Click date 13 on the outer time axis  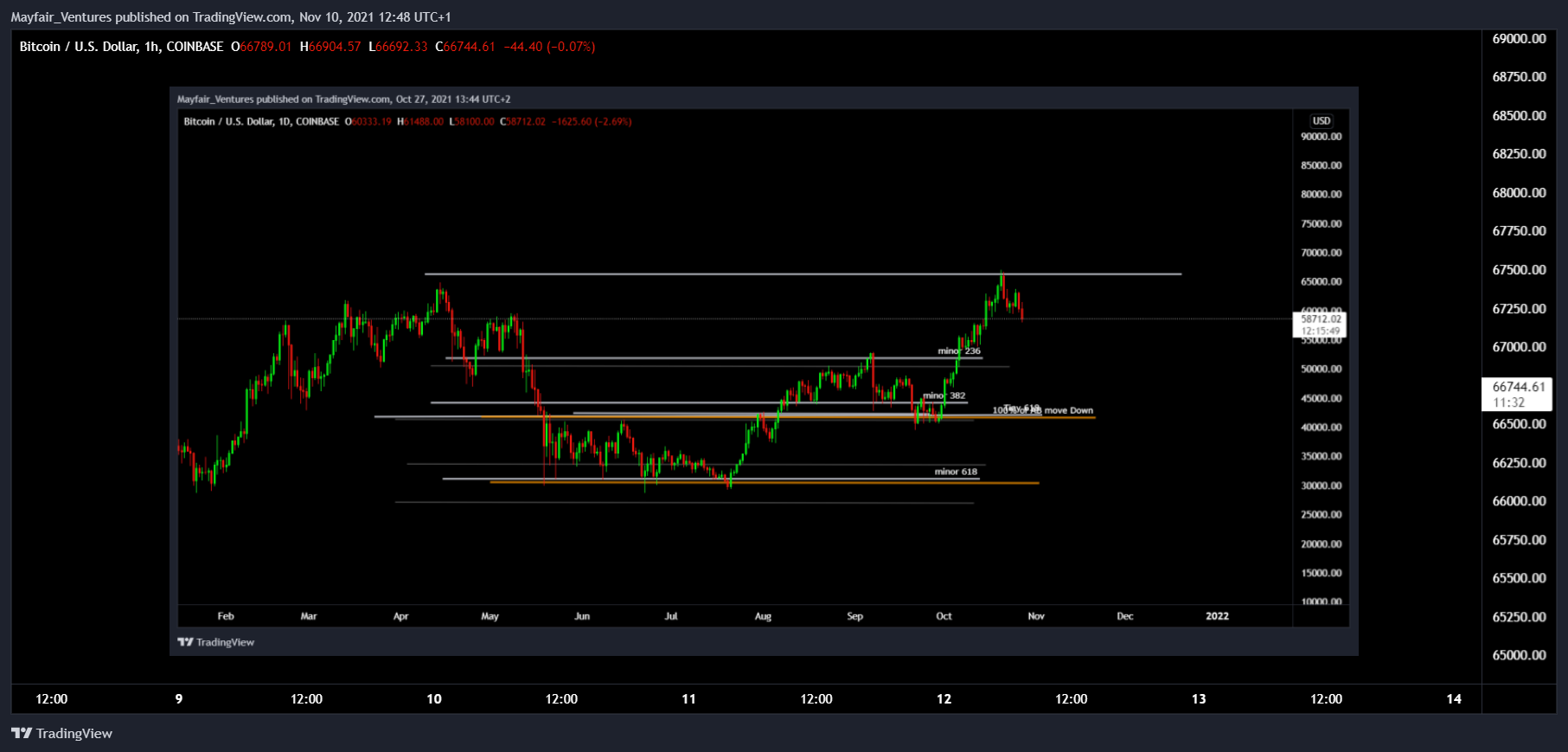(x=1199, y=698)
